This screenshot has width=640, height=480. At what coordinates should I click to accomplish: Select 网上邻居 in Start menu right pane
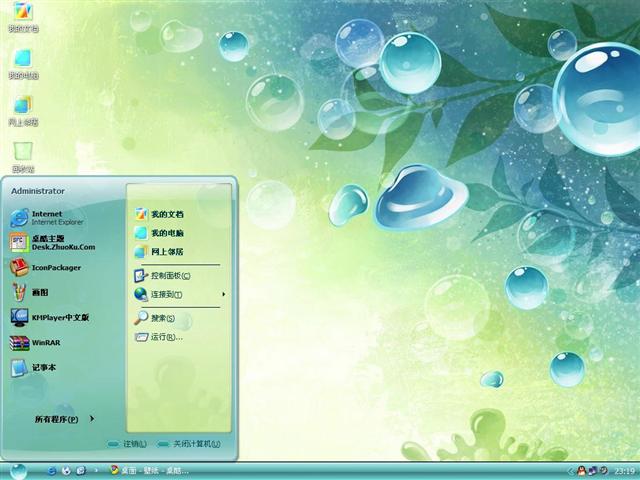coord(159,252)
